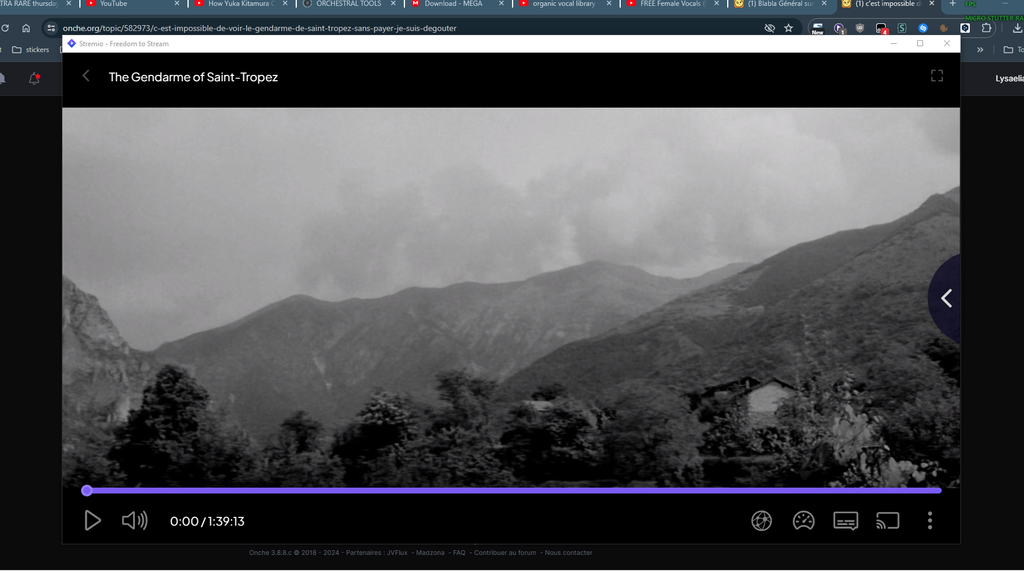Image resolution: width=1024 pixels, height=573 pixels.
Task: Switch to the FREE Female Vocals tab
Action: point(672,4)
